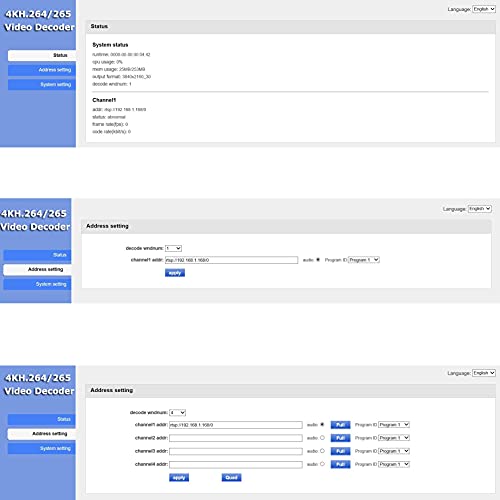Click channel2 addr input field
Screen dimensions: 500x500
pyautogui.click(x=236, y=438)
